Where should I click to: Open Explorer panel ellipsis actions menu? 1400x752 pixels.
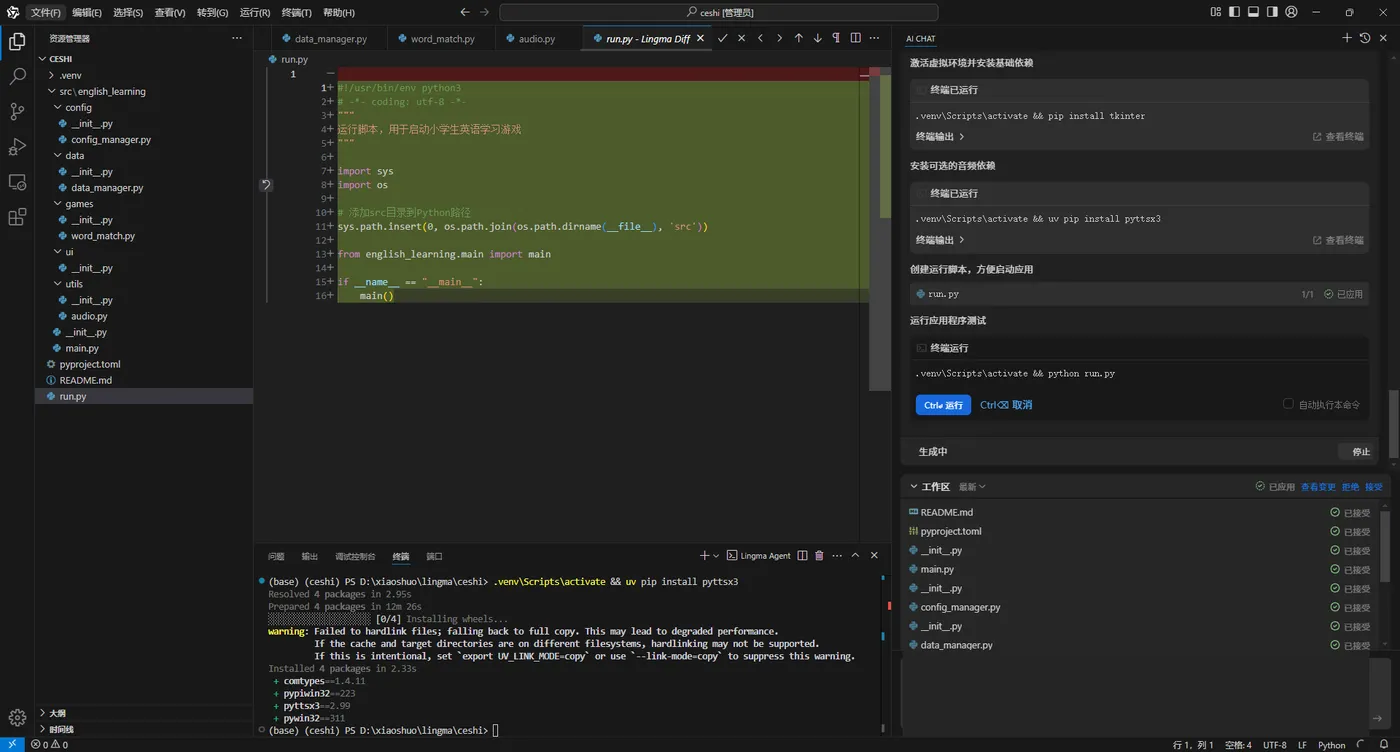pos(237,38)
